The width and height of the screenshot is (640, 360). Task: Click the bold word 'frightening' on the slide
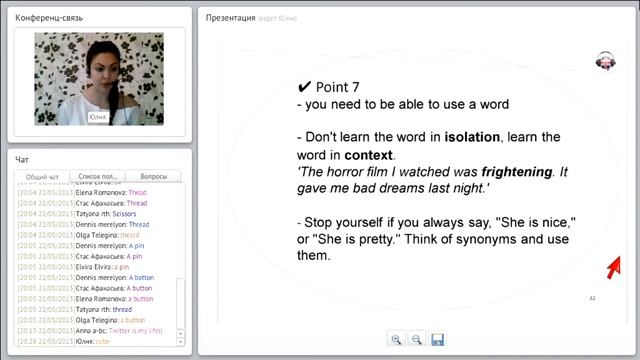(x=517, y=172)
